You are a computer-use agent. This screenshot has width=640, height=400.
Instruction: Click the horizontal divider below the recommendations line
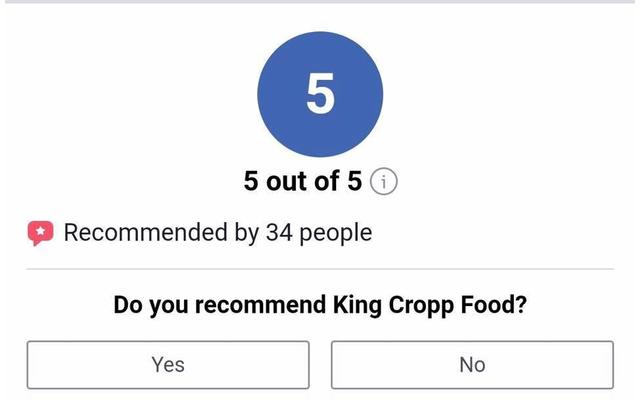[x=320, y=269]
